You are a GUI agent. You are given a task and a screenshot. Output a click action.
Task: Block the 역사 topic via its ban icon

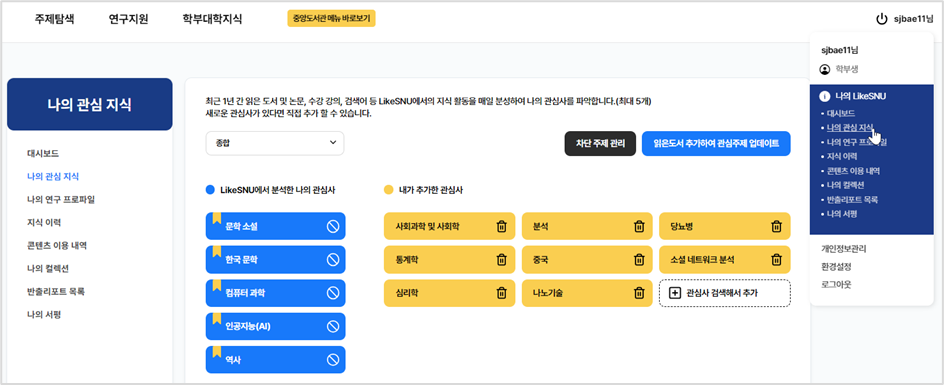click(x=333, y=360)
